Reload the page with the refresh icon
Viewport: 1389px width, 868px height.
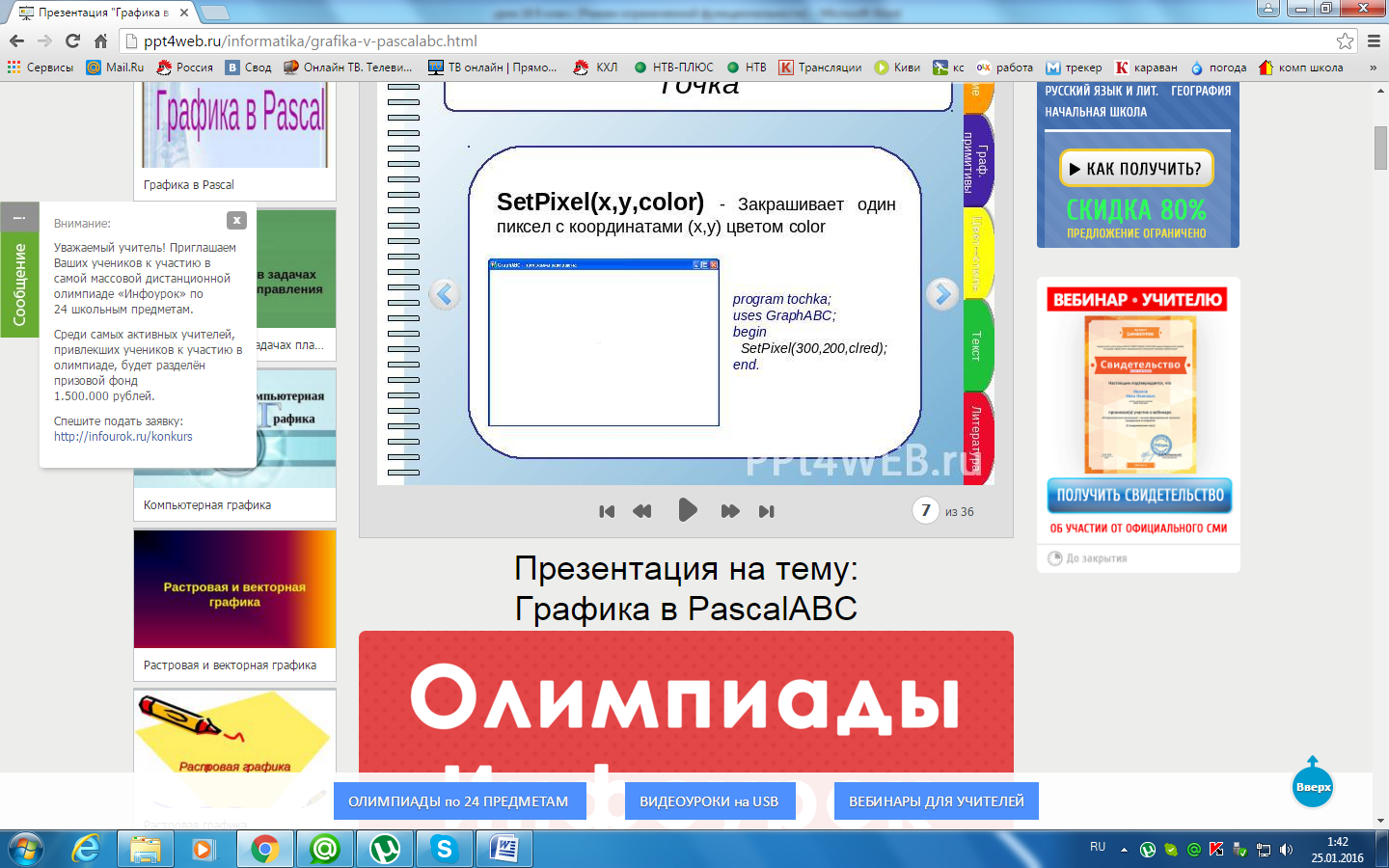pos(72,41)
